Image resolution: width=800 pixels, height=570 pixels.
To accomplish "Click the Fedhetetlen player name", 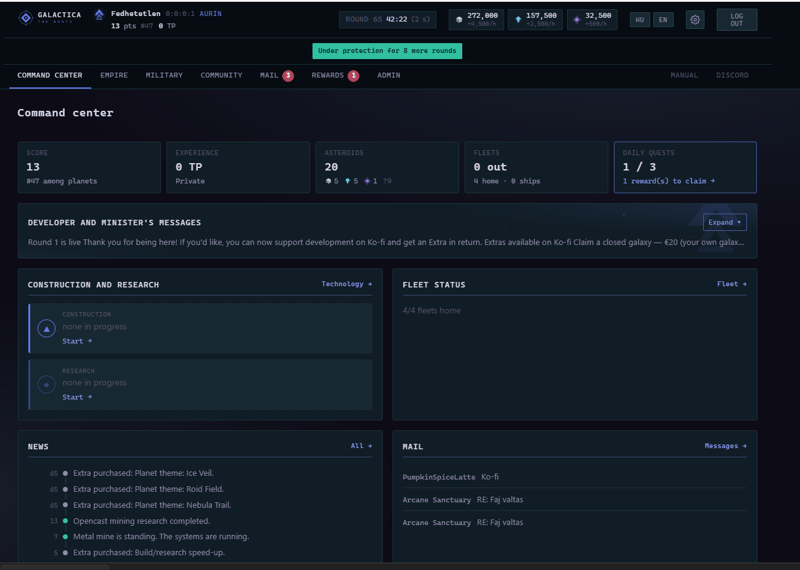I will tap(136, 14).
